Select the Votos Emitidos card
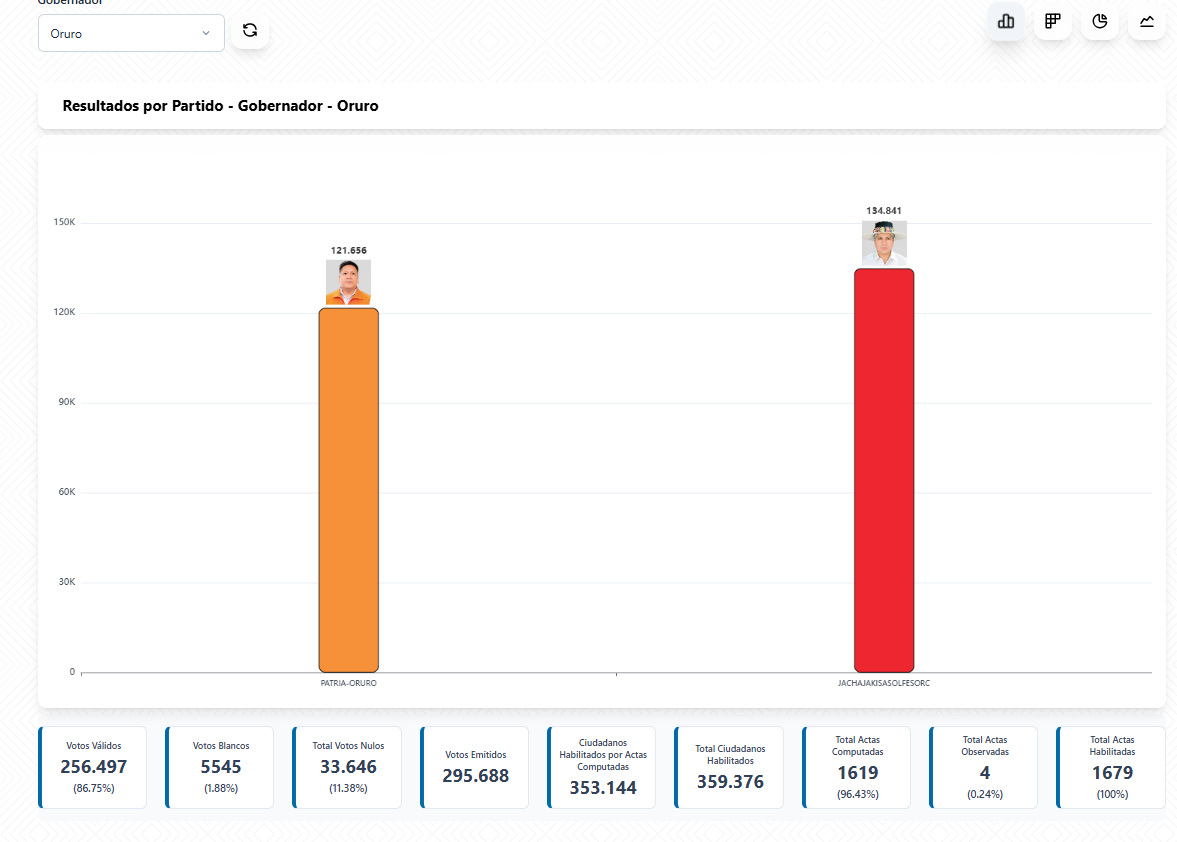Viewport: 1177px width, 842px height. point(475,767)
